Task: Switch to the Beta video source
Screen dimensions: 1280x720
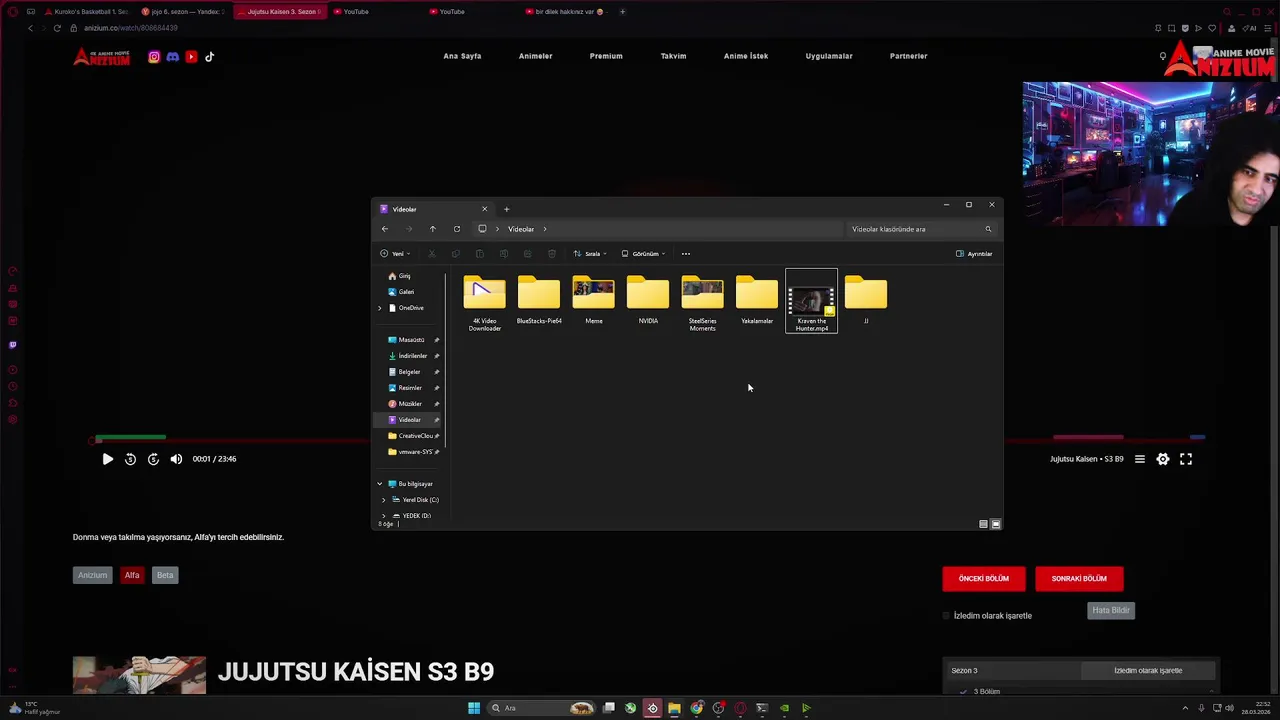Action: pos(165,575)
